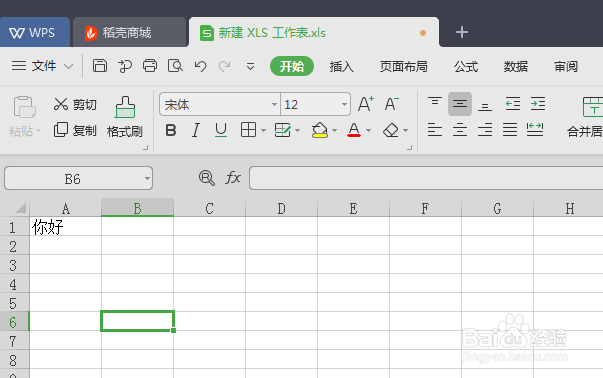Click the Select All corner triangle
Screen dimensions: 603x378
[20, 208]
